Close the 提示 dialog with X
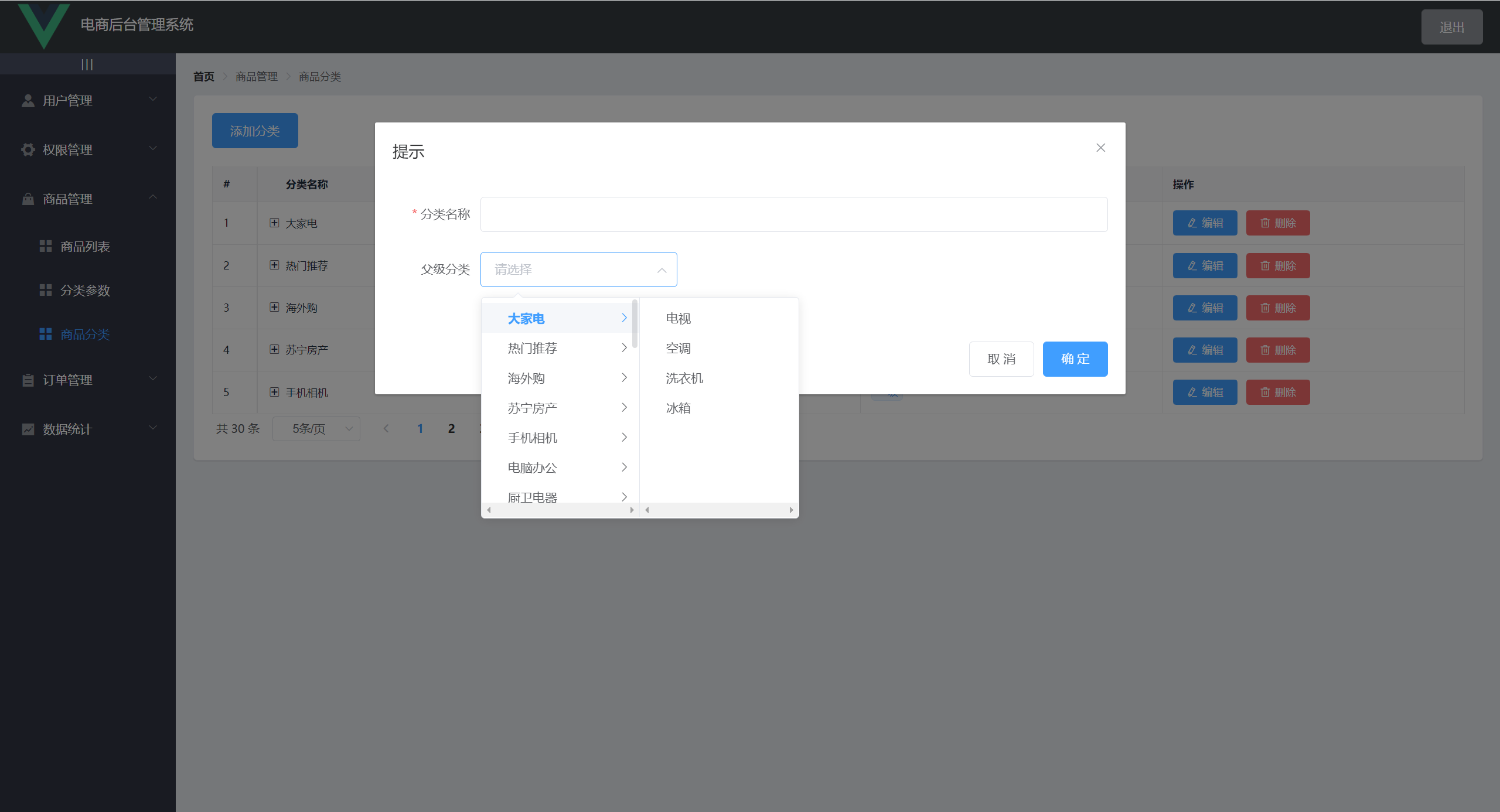This screenshot has height=812, width=1500. click(1100, 148)
